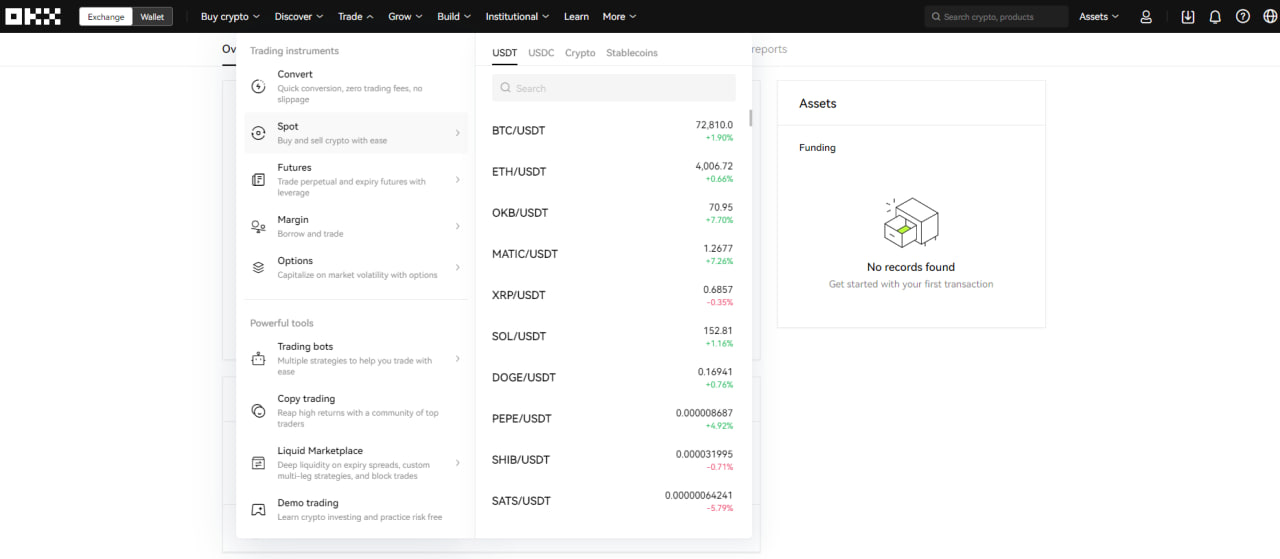Click the magnifier in the top search bar
1280x559 pixels.
tap(936, 17)
